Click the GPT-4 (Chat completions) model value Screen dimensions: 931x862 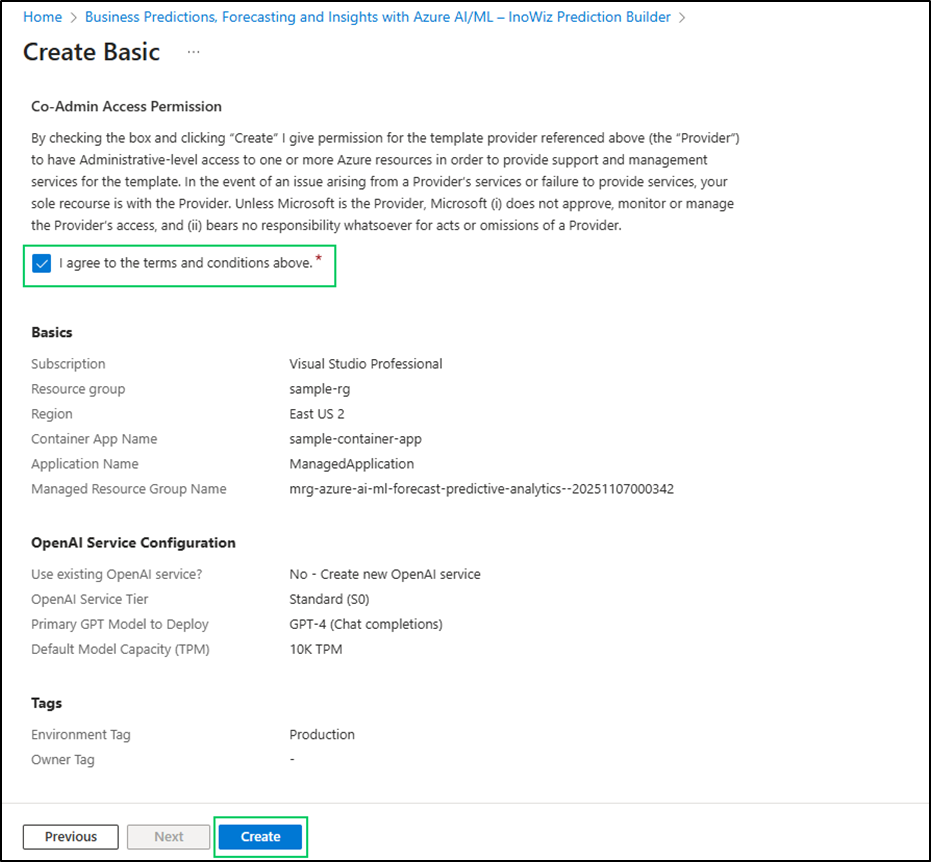pos(366,624)
